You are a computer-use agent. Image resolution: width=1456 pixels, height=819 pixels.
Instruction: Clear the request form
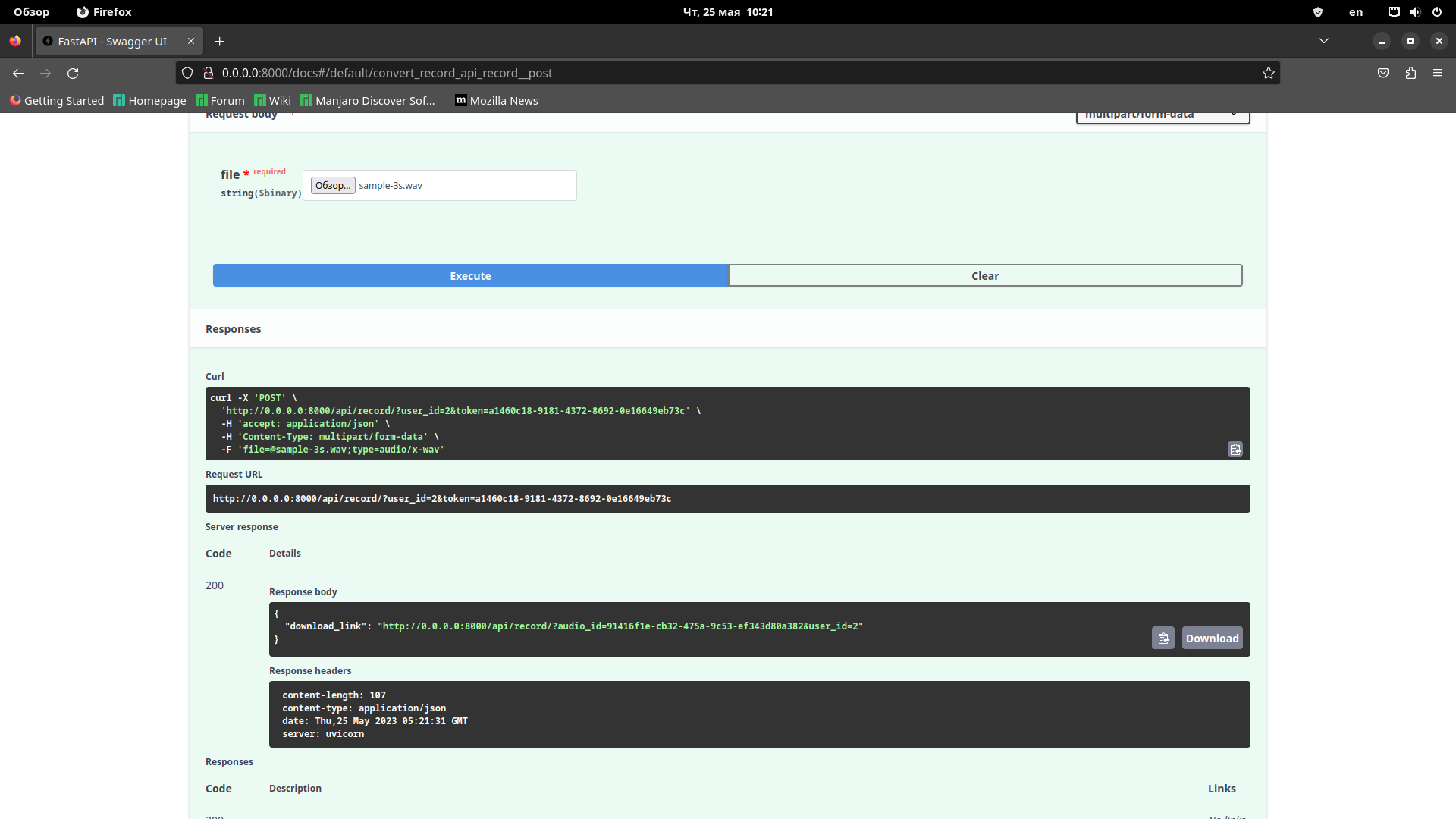984,275
